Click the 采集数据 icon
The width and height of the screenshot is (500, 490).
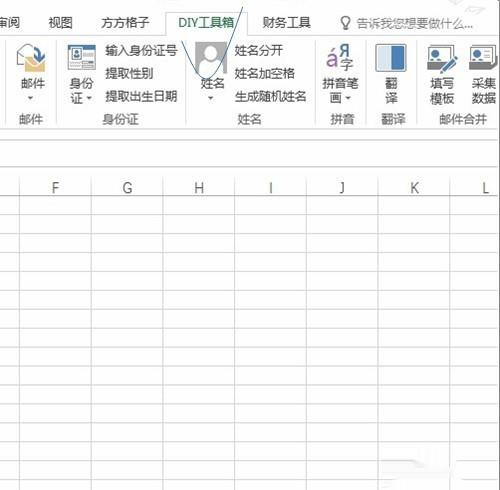tap(483, 58)
